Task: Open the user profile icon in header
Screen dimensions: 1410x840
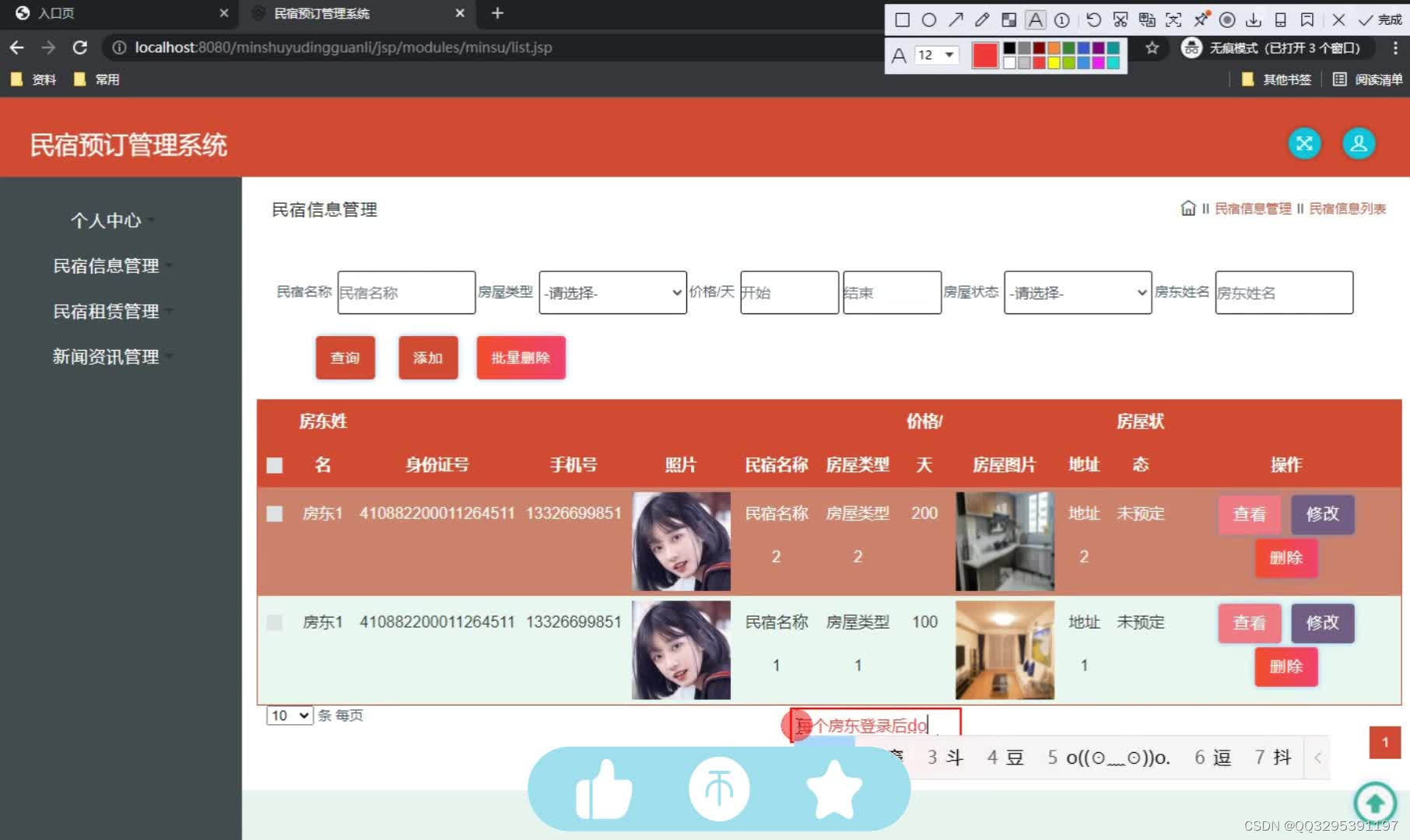Action: click(x=1359, y=144)
